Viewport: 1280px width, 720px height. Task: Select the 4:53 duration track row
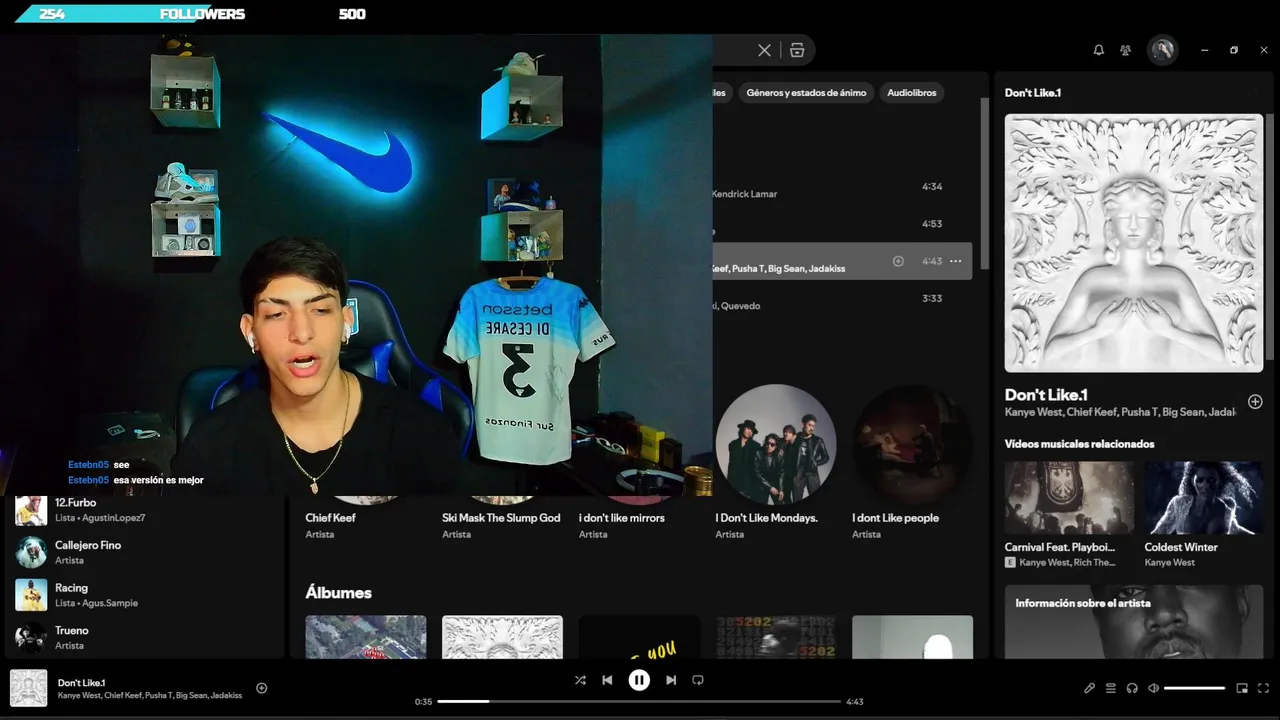[842, 224]
